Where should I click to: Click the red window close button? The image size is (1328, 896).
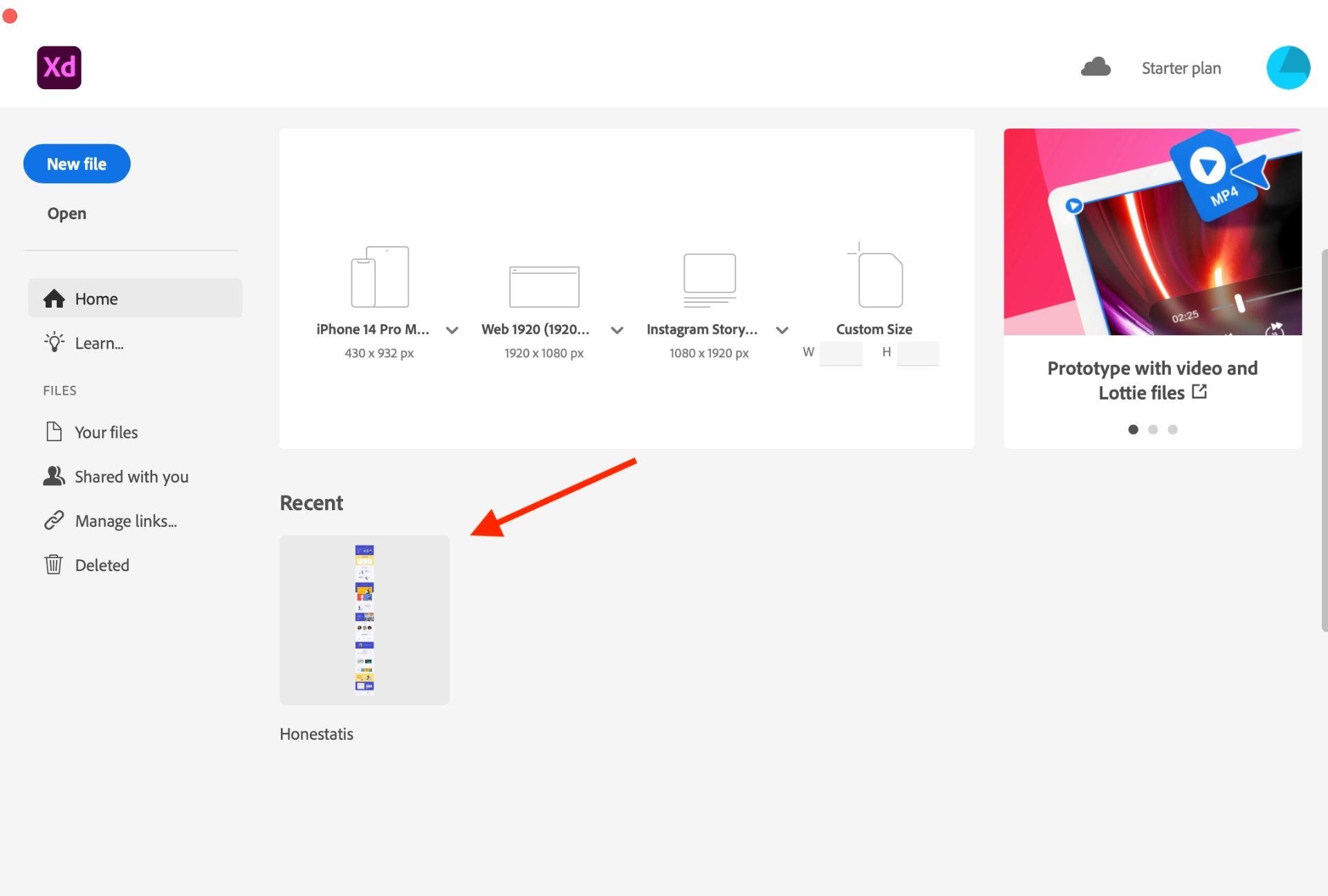tap(10, 15)
